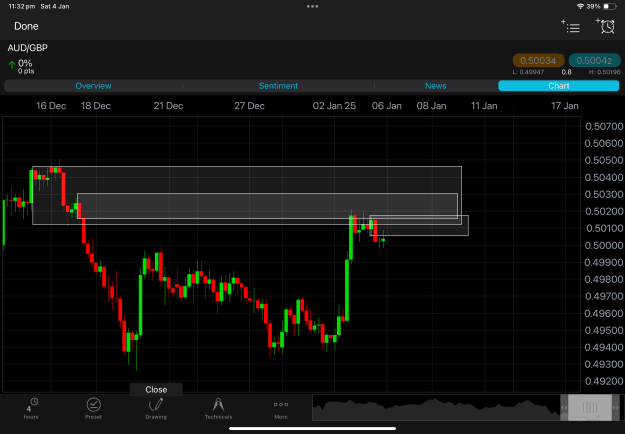Image resolution: width=625 pixels, height=434 pixels.
Task: Click the 21 Dec date label
Action: pyautogui.click(x=168, y=106)
